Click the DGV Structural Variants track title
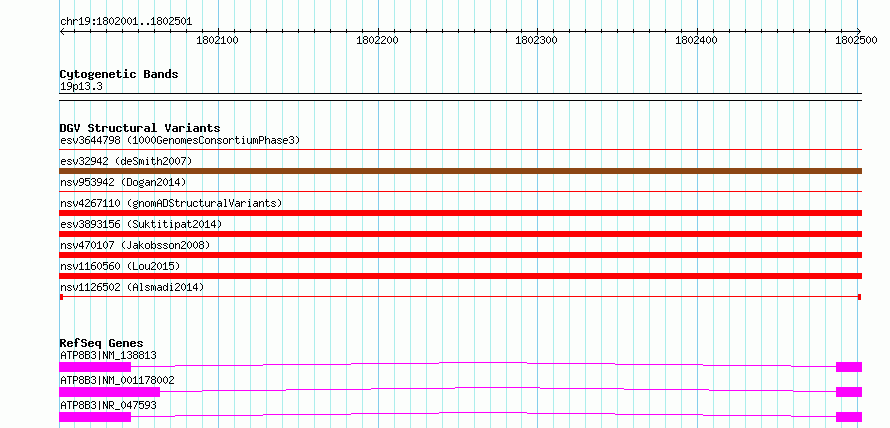890x428 pixels. [140, 128]
